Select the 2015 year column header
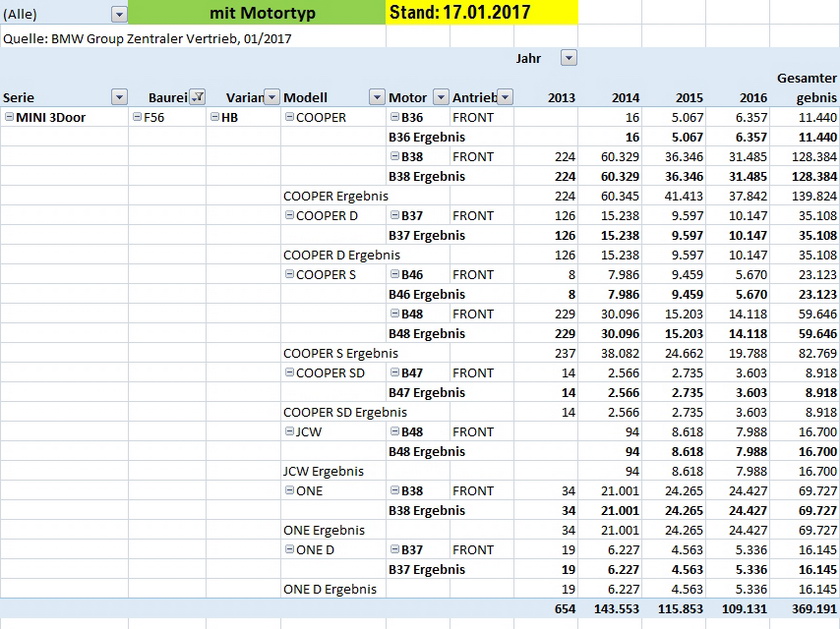840x629 pixels. click(x=689, y=98)
